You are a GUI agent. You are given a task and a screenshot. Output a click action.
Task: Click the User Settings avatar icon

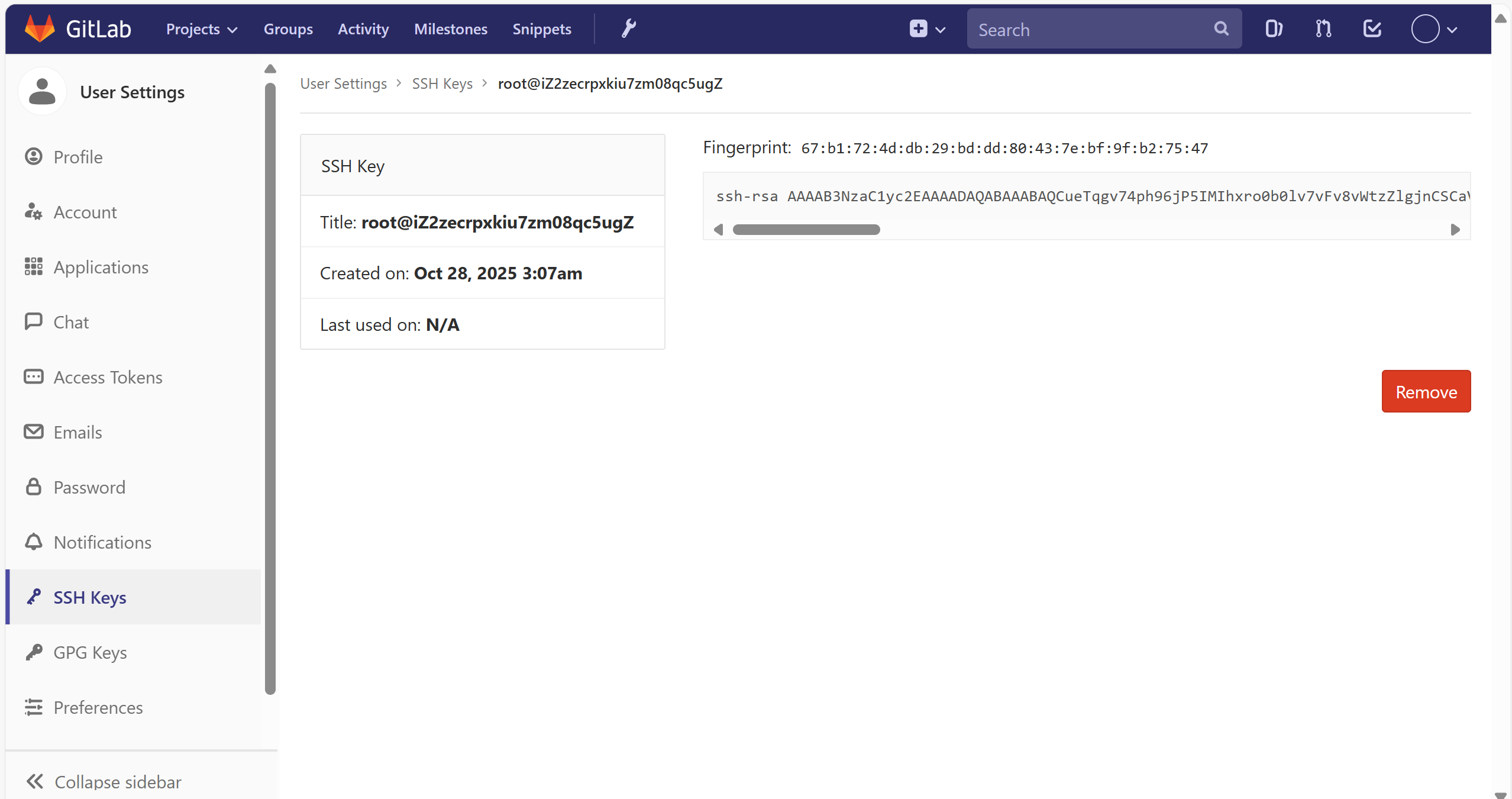(42, 92)
